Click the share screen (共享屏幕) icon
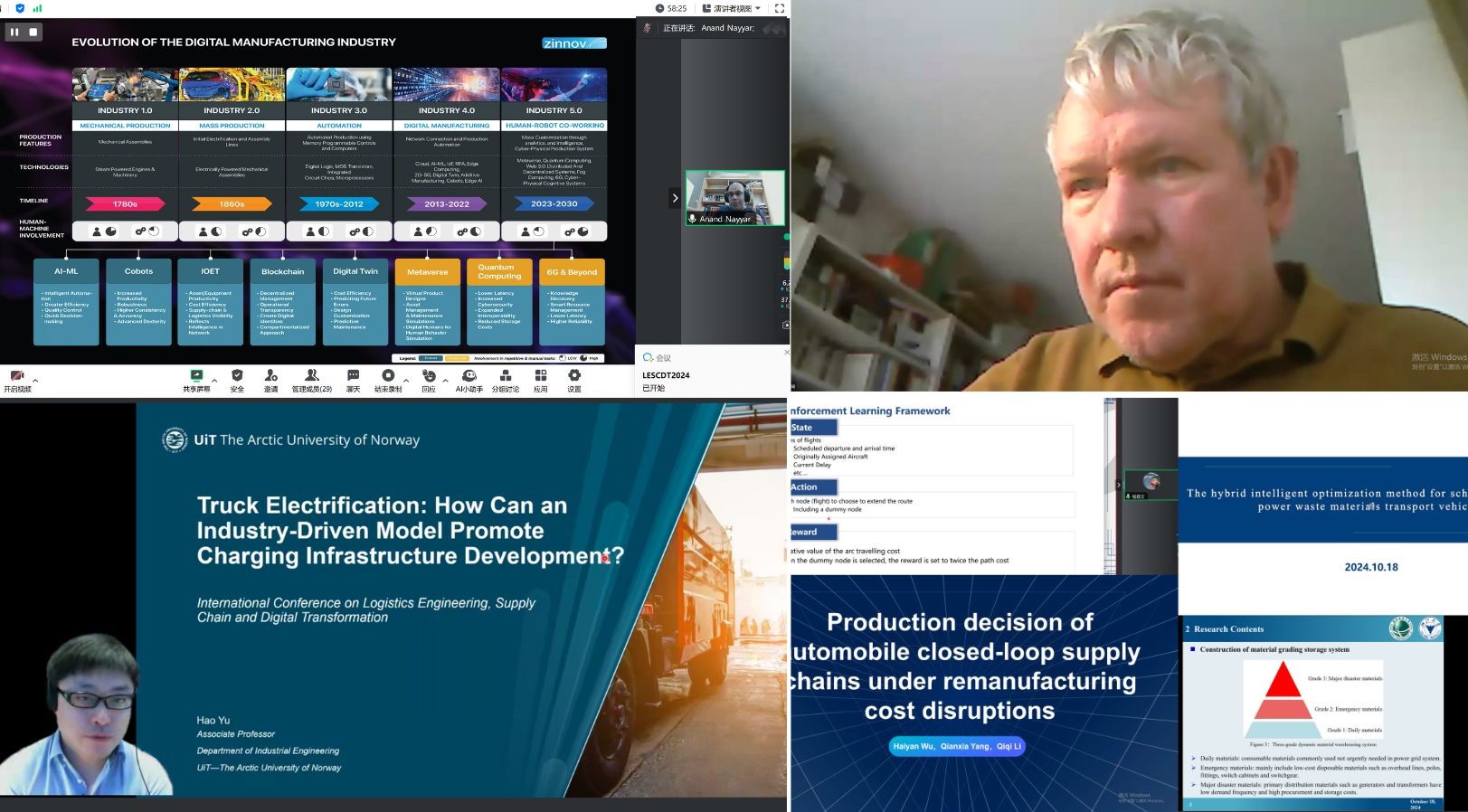 tap(196, 376)
